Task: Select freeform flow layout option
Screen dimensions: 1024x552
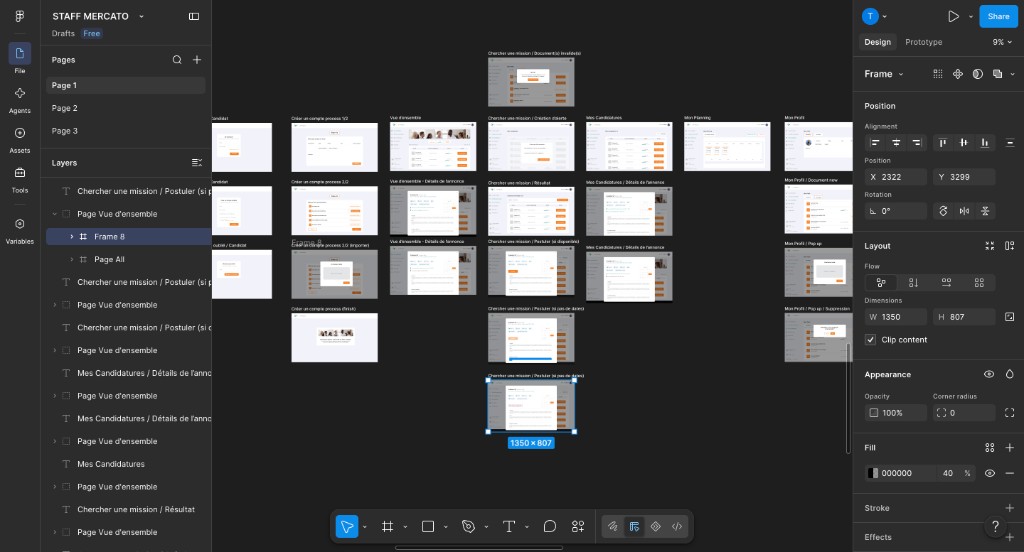Action: pyautogui.click(x=881, y=282)
